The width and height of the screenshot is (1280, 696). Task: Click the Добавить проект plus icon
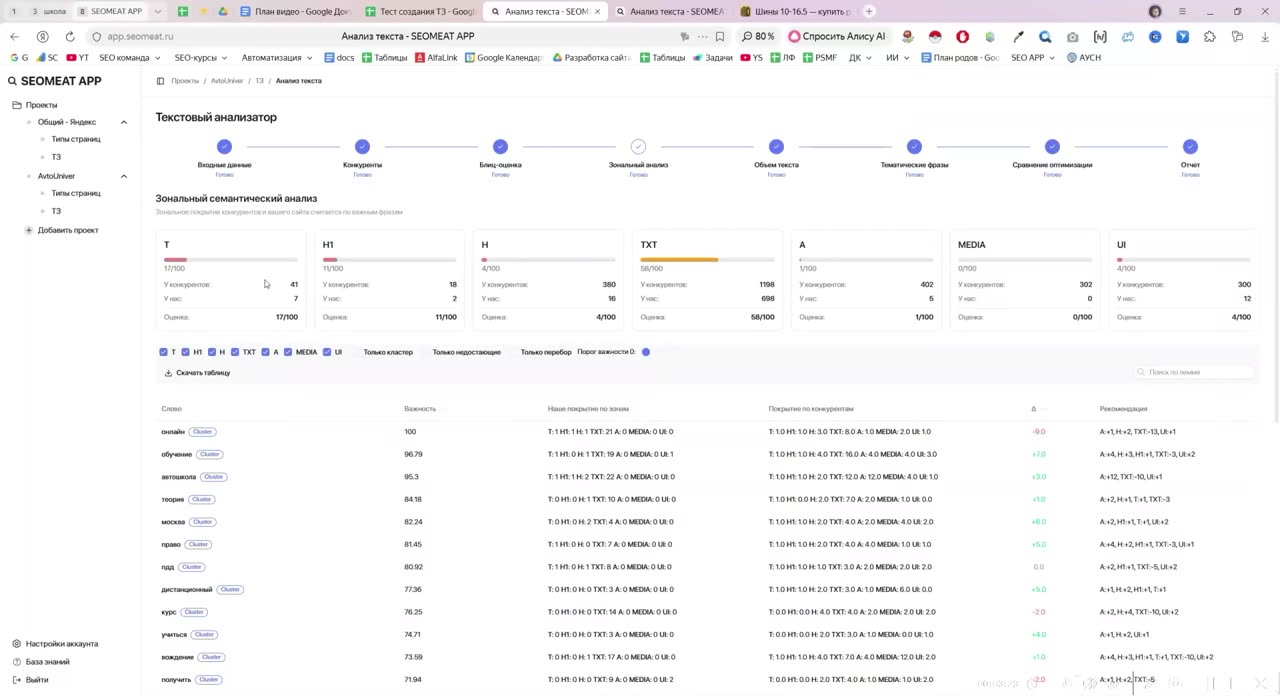coord(28,230)
